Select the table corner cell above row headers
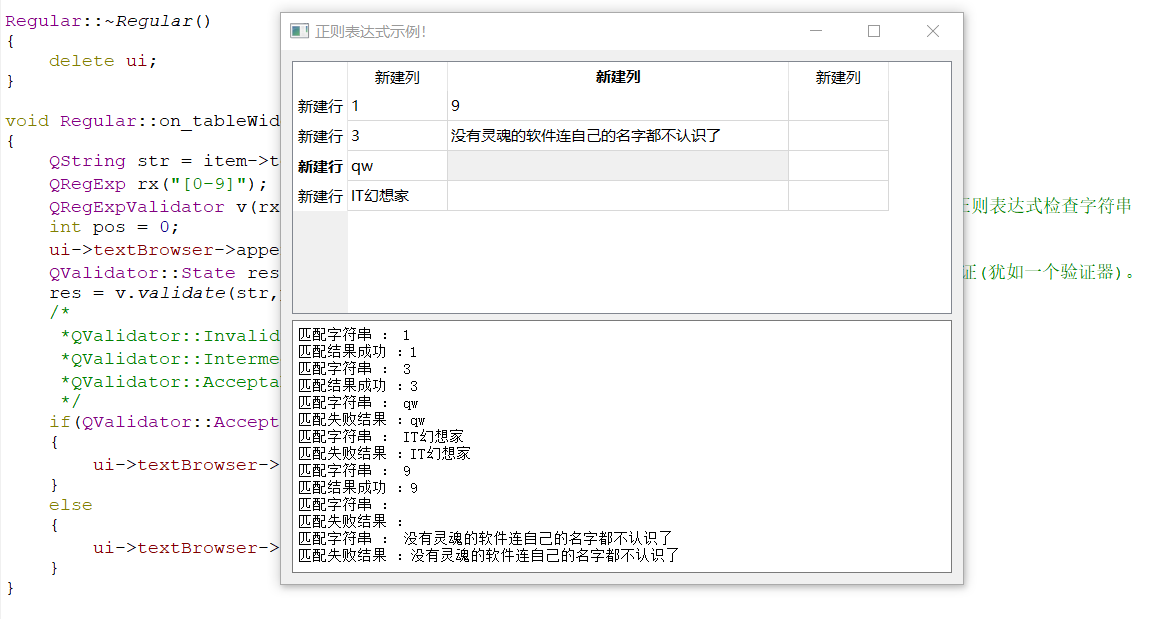Screen dimensions: 1165x619 point(318,77)
